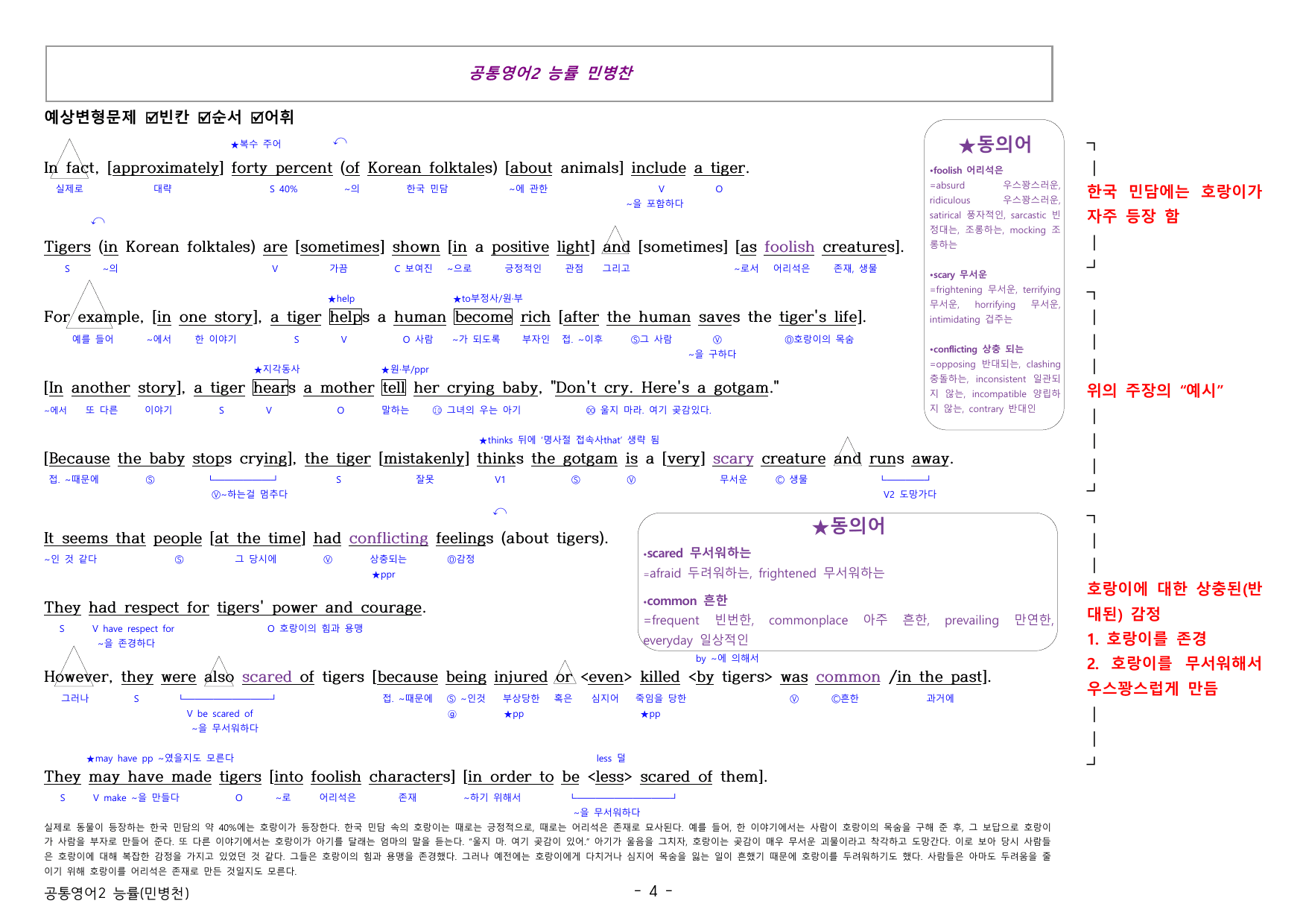This screenshot has width=1306, height=924.
Task: Click the synonym entry "•scary 무서운"
Action: (x=958, y=274)
